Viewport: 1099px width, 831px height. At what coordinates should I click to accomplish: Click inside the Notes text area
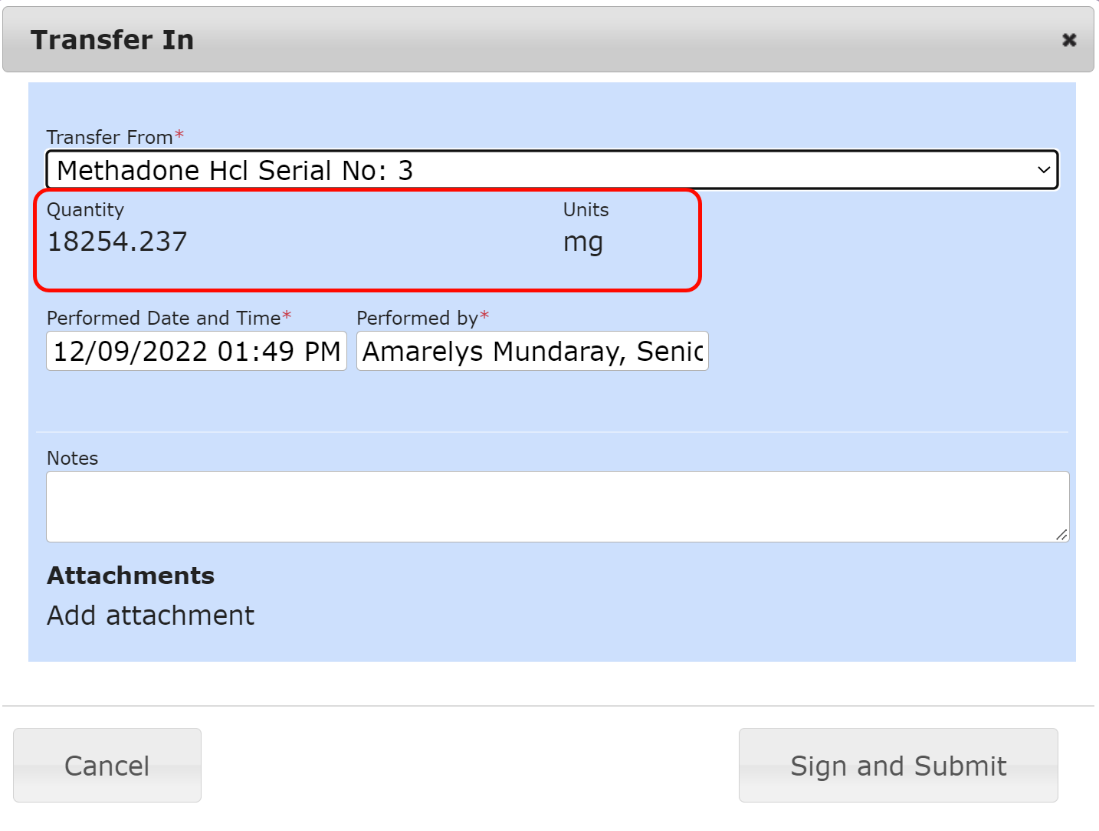556,507
